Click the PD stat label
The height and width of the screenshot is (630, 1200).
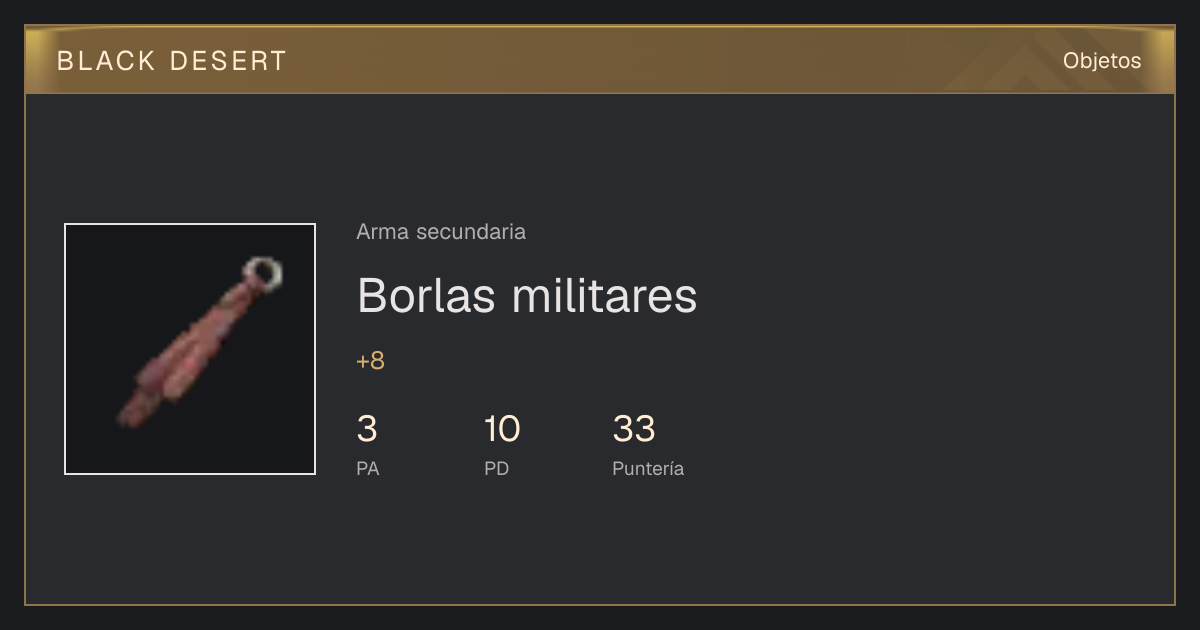[497, 468]
